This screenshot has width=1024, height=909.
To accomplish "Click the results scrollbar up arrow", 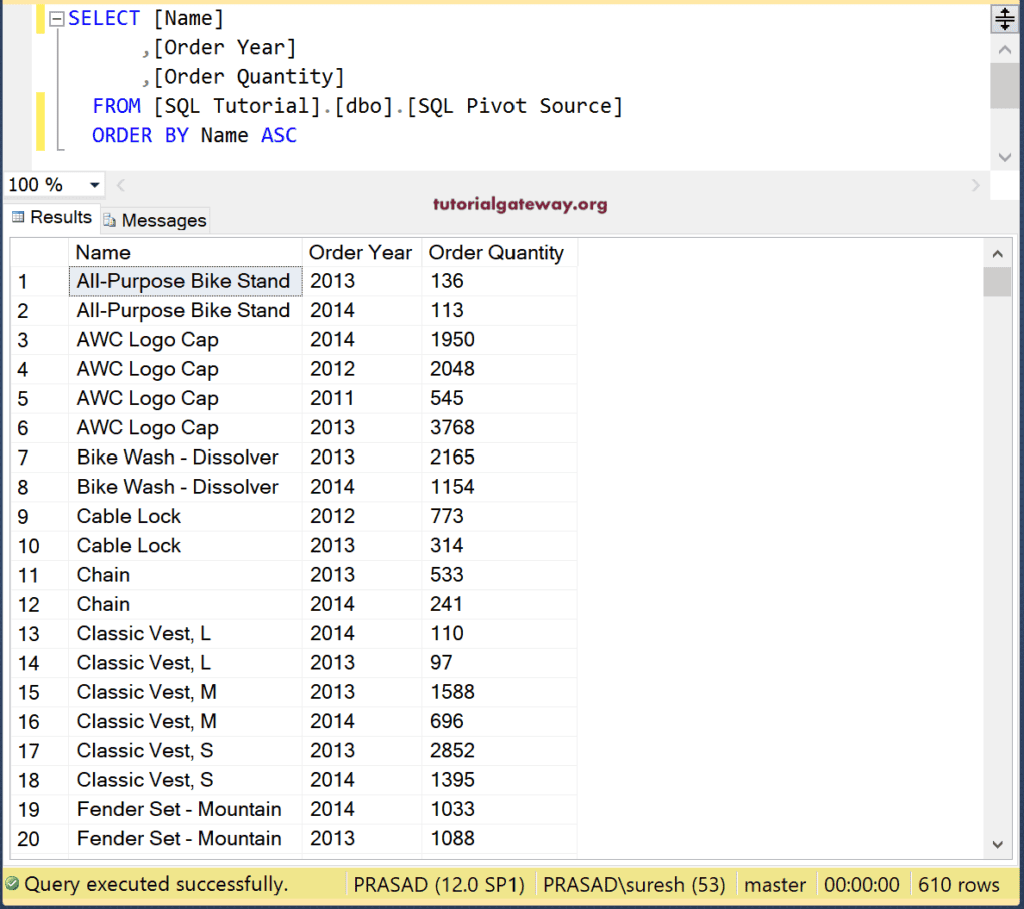I will (997, 254).
